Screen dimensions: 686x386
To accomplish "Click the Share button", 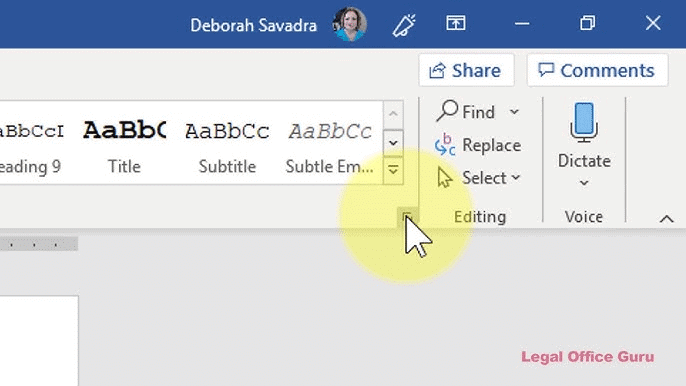I will tap(466, 70).
